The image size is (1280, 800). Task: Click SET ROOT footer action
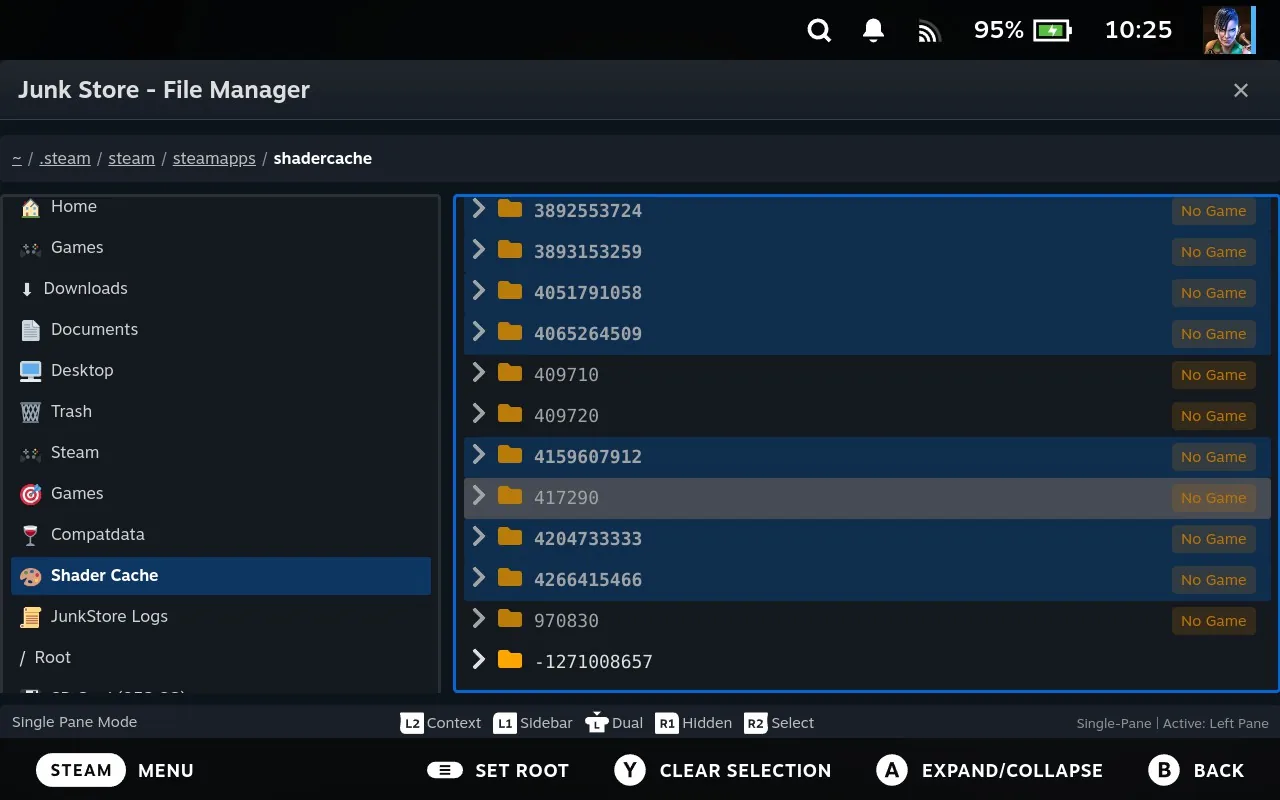click(498, 771)
